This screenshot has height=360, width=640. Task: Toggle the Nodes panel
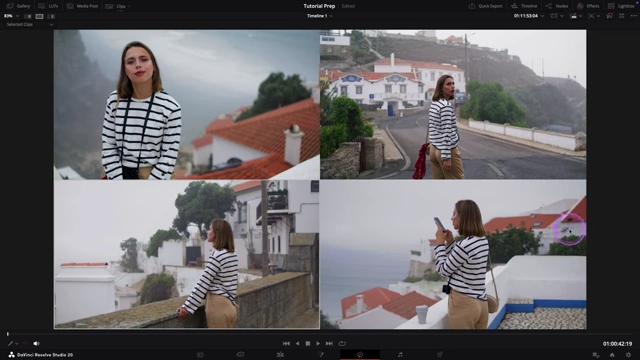pos(557,6)
